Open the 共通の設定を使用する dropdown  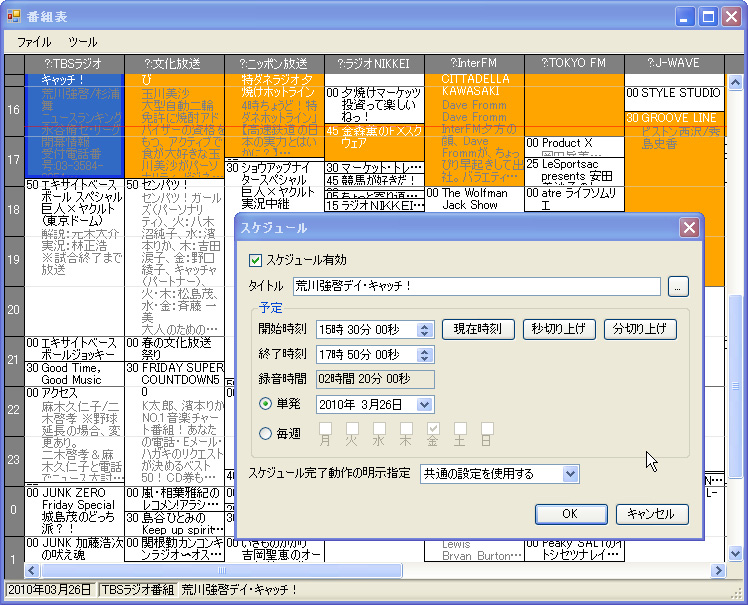coord(499,474)
